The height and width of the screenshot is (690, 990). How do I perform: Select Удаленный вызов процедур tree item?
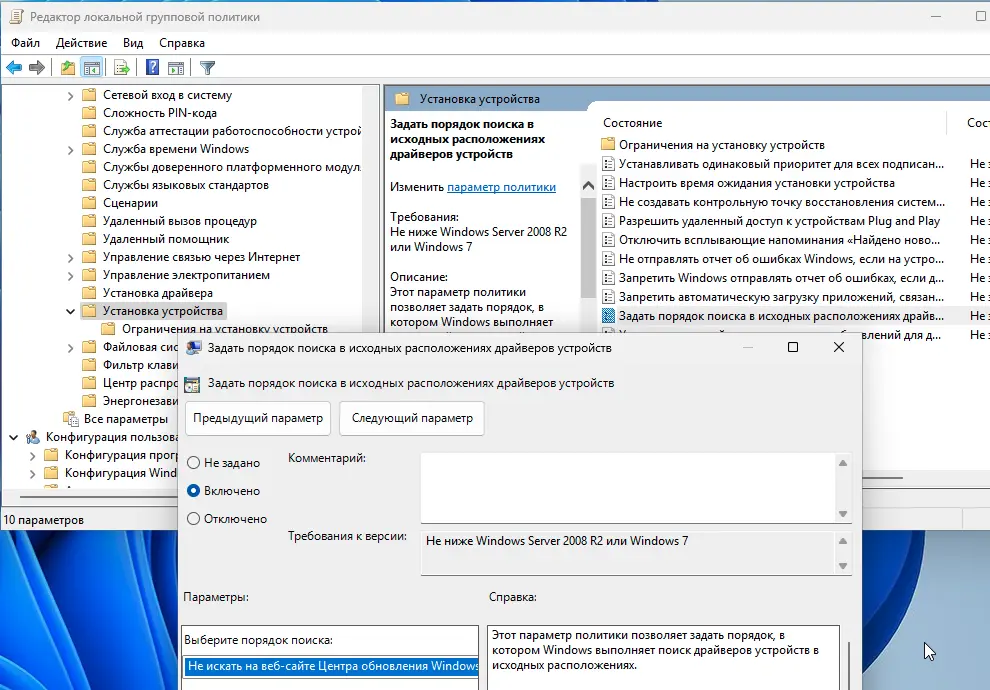pyautogui.click(x=180, y=221)
